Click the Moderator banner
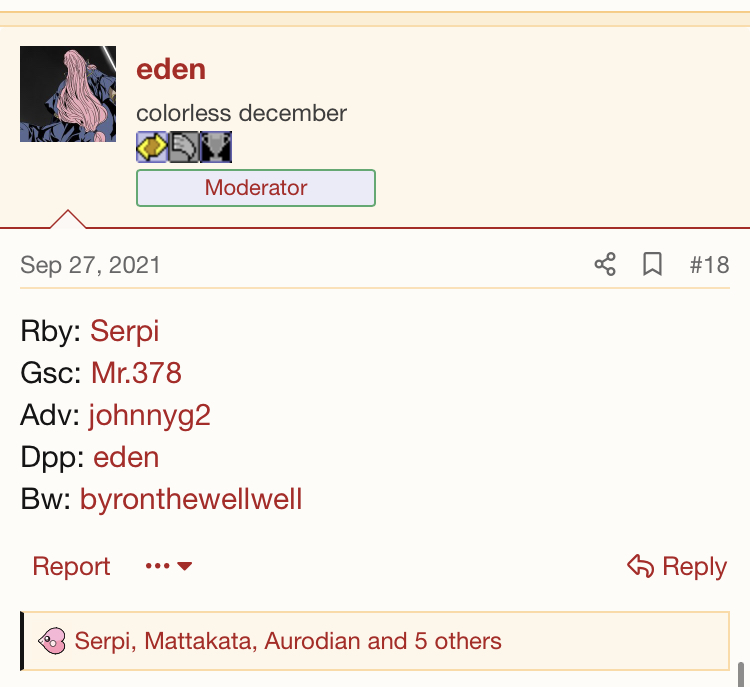750x687 pixels. (256, 188)
